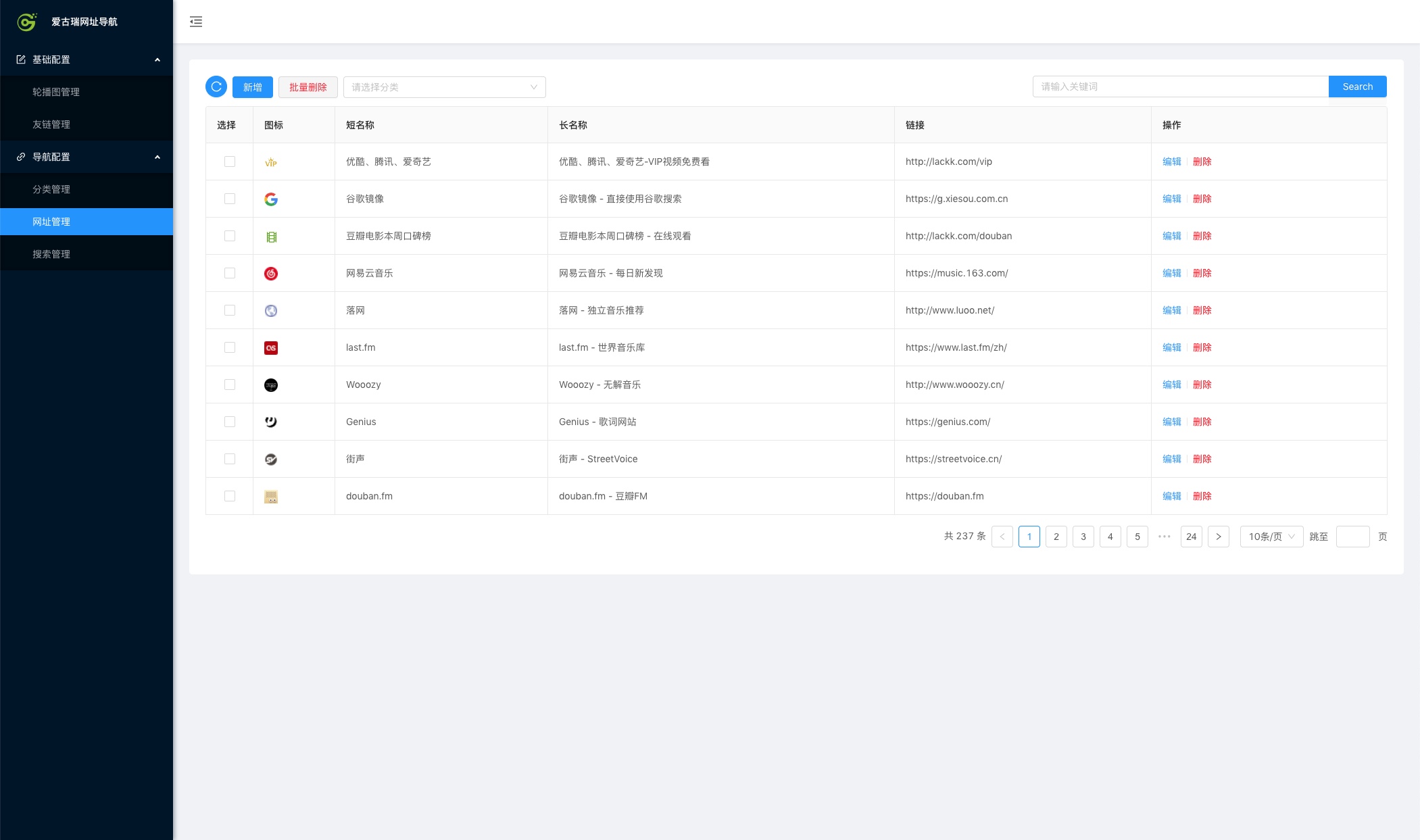The height and width of the screenshot is (840, 1420).
Task: Go to the next page arrow
Action: tap(1219, 537)
